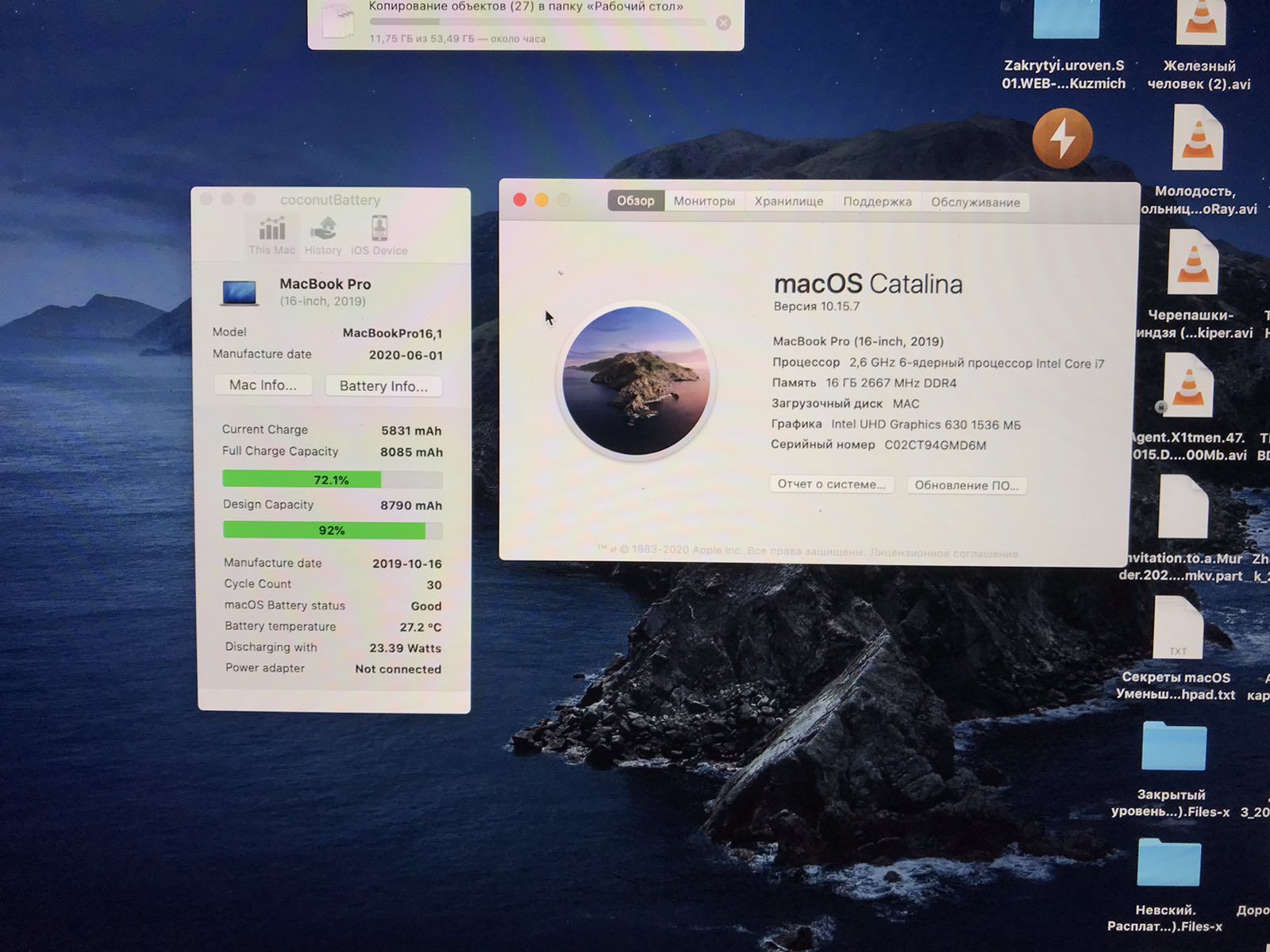This screenshot has height=952, width=1270.
Task: Open Лицензионное соглашение link
Action: click(944, 553)
